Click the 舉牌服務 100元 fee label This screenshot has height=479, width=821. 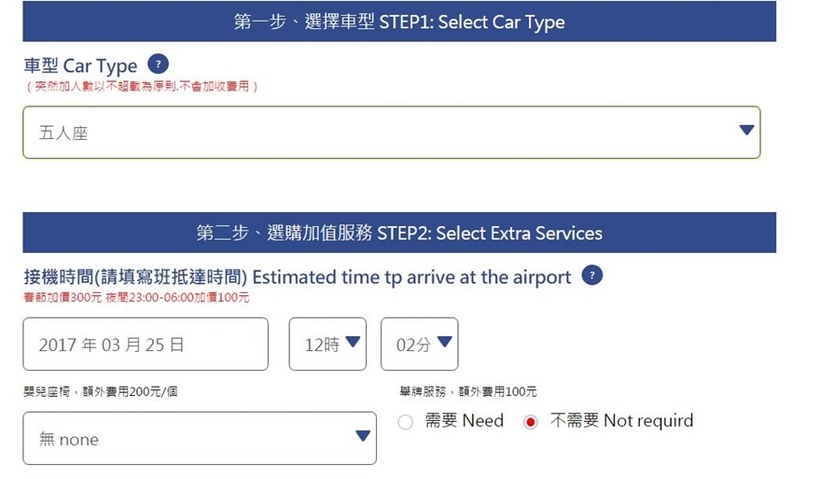[467, 391]
